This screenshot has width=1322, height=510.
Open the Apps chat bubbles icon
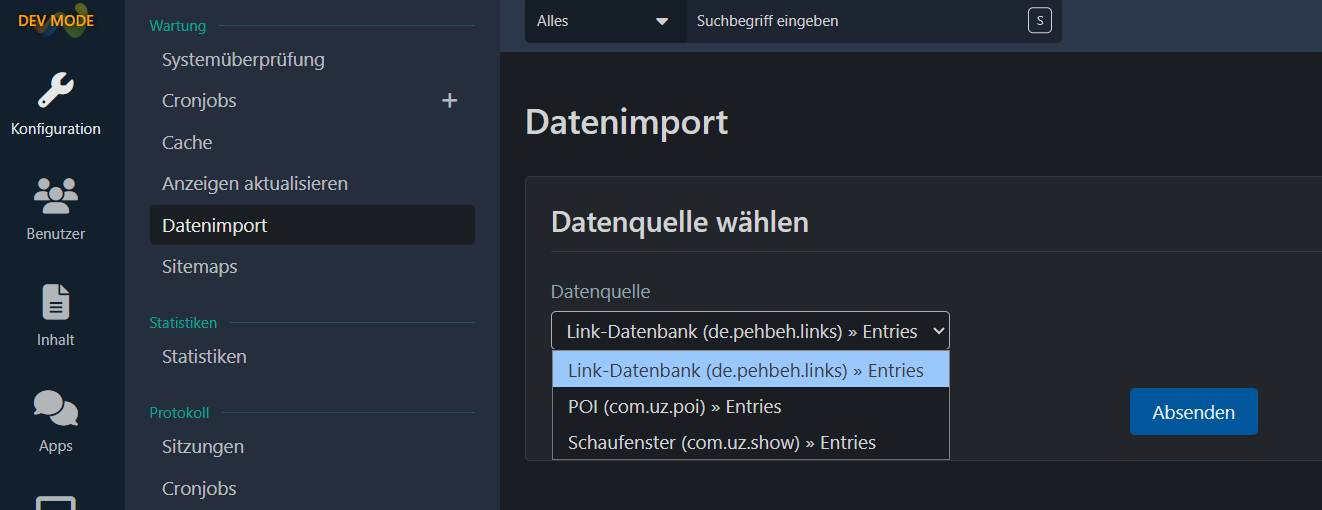click(56, 408)
